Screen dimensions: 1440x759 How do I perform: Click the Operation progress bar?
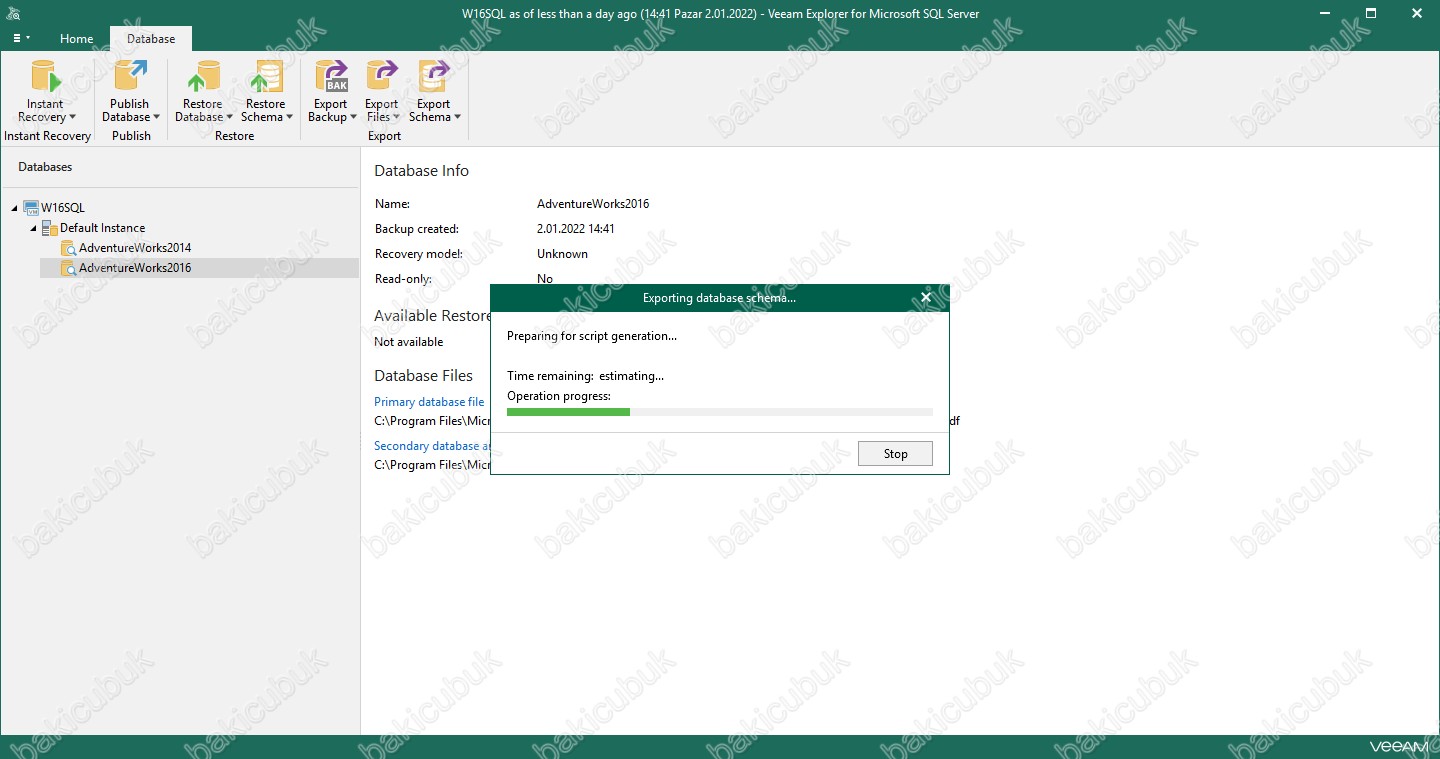[x=720, y=412]
